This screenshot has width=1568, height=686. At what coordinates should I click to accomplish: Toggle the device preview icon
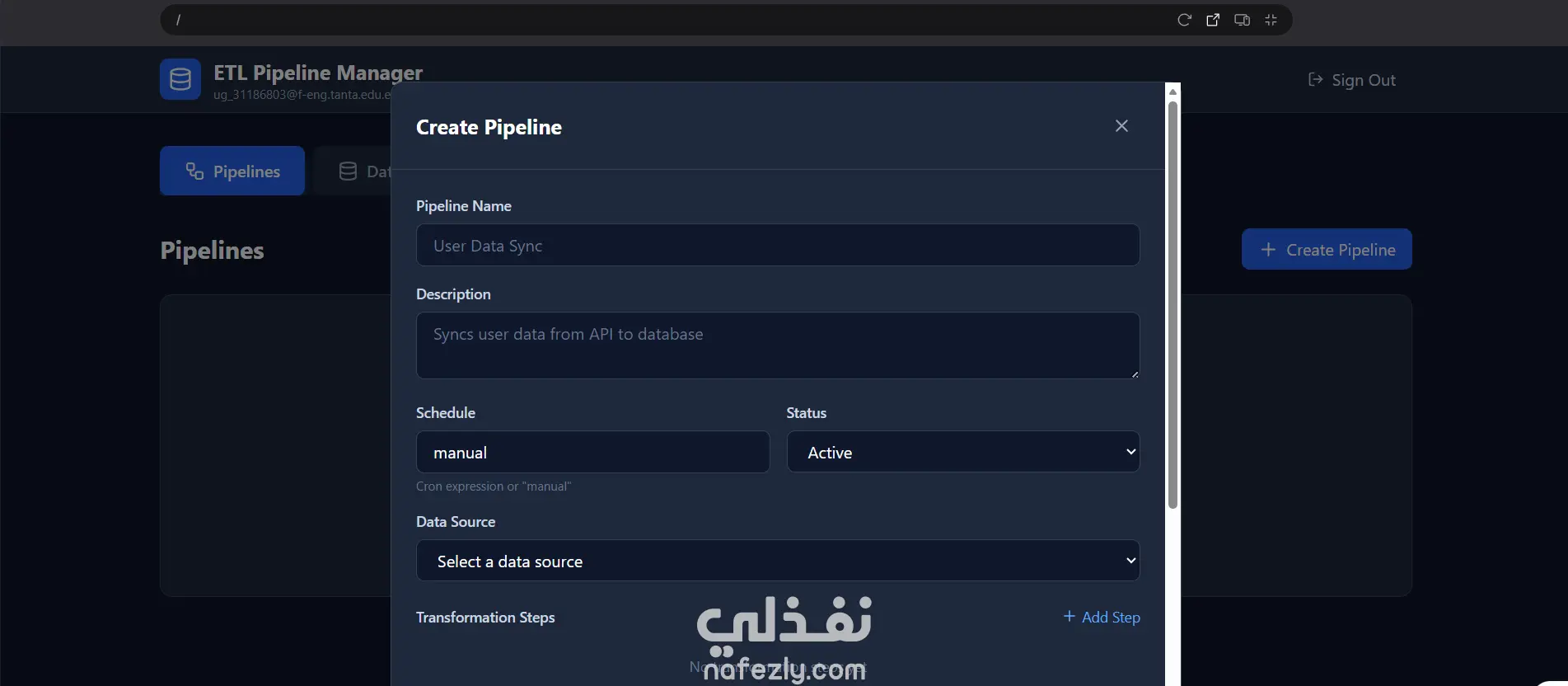coord(1242,20)
